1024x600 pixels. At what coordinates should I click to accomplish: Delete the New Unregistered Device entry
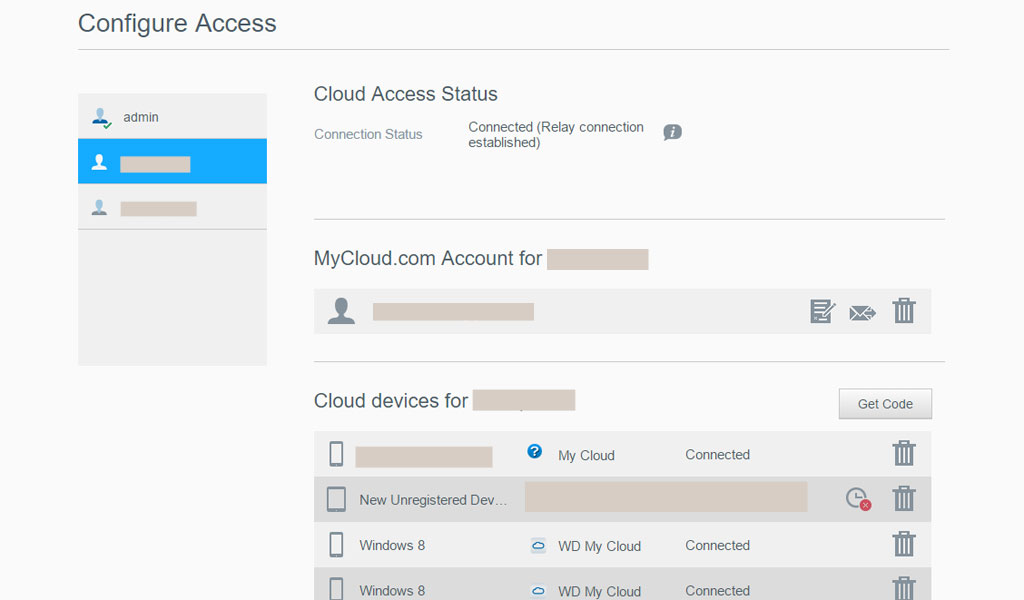904,498
